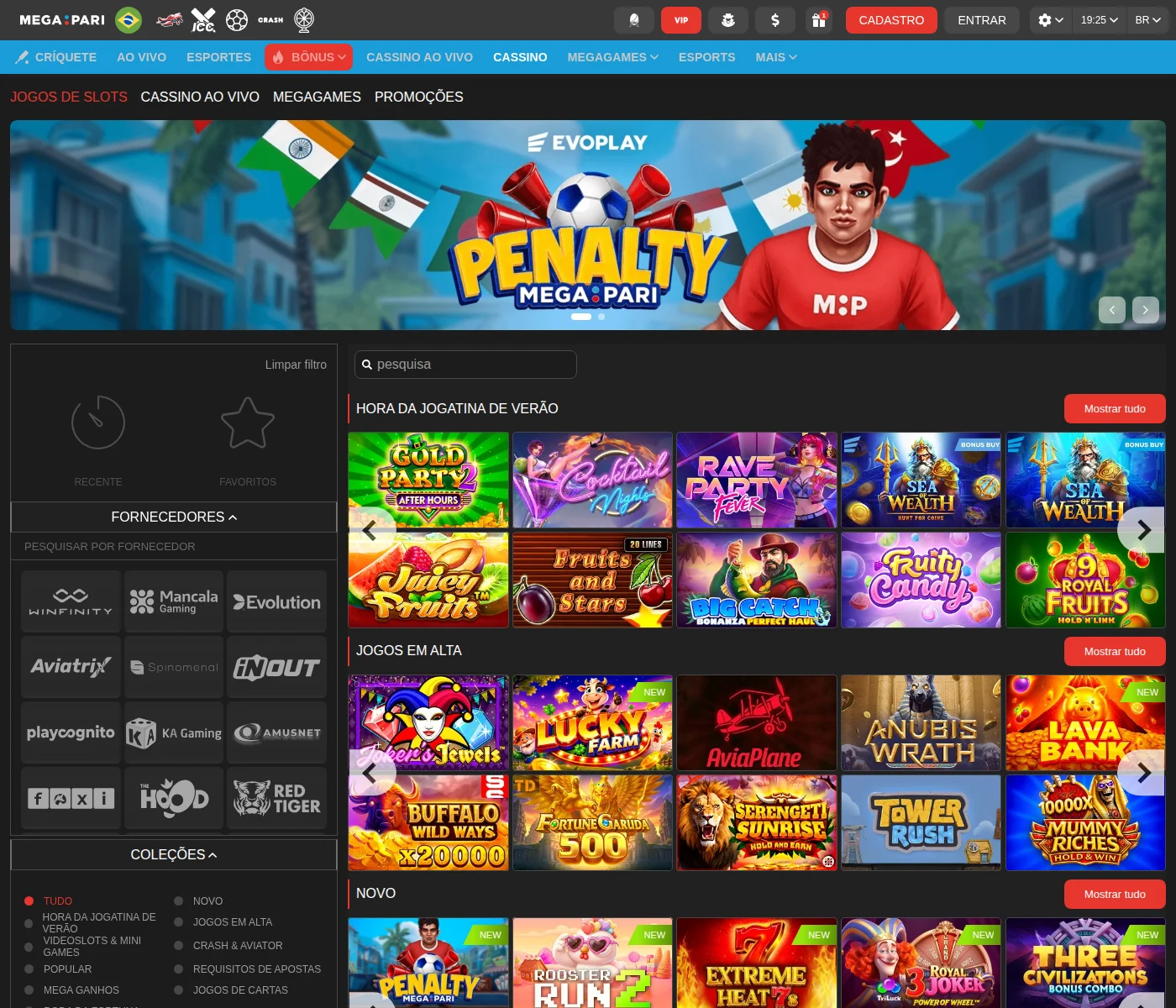Collapse the Coleções section
Screen dimensions: 1176x1008
(174, 855)
